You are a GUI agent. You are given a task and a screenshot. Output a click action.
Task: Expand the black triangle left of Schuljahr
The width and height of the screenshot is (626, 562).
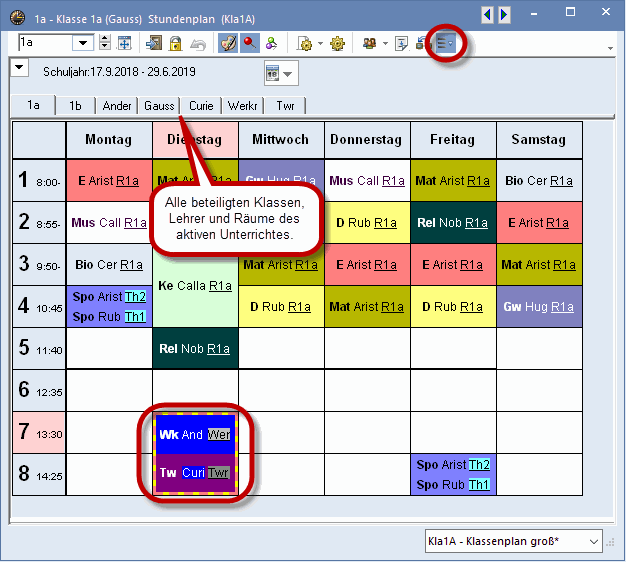19,67
